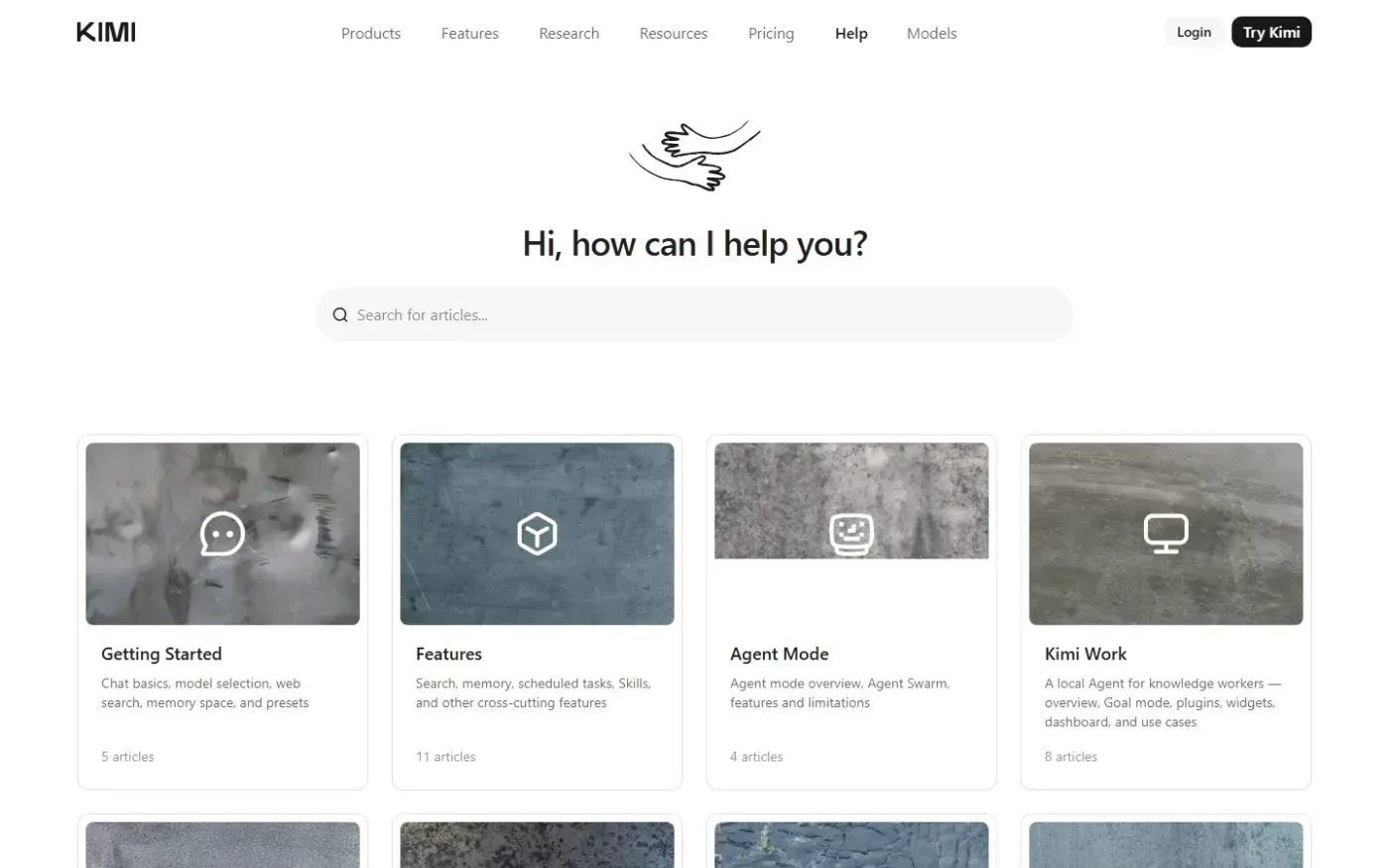Open the Products menu
Viewport: 1389px width, 868px height.
pyautogui.click(x=371, y=33)
